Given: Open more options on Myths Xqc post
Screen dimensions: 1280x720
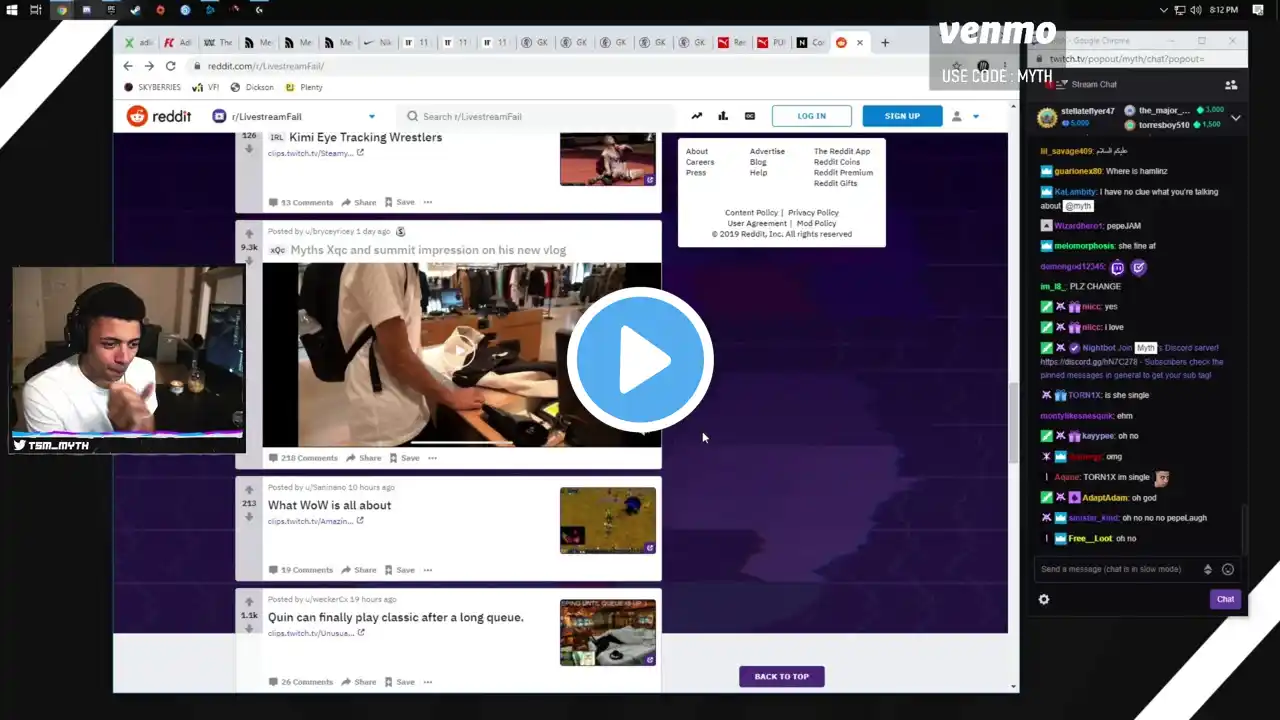Looking at the screenshot, I should pos(433,458).
